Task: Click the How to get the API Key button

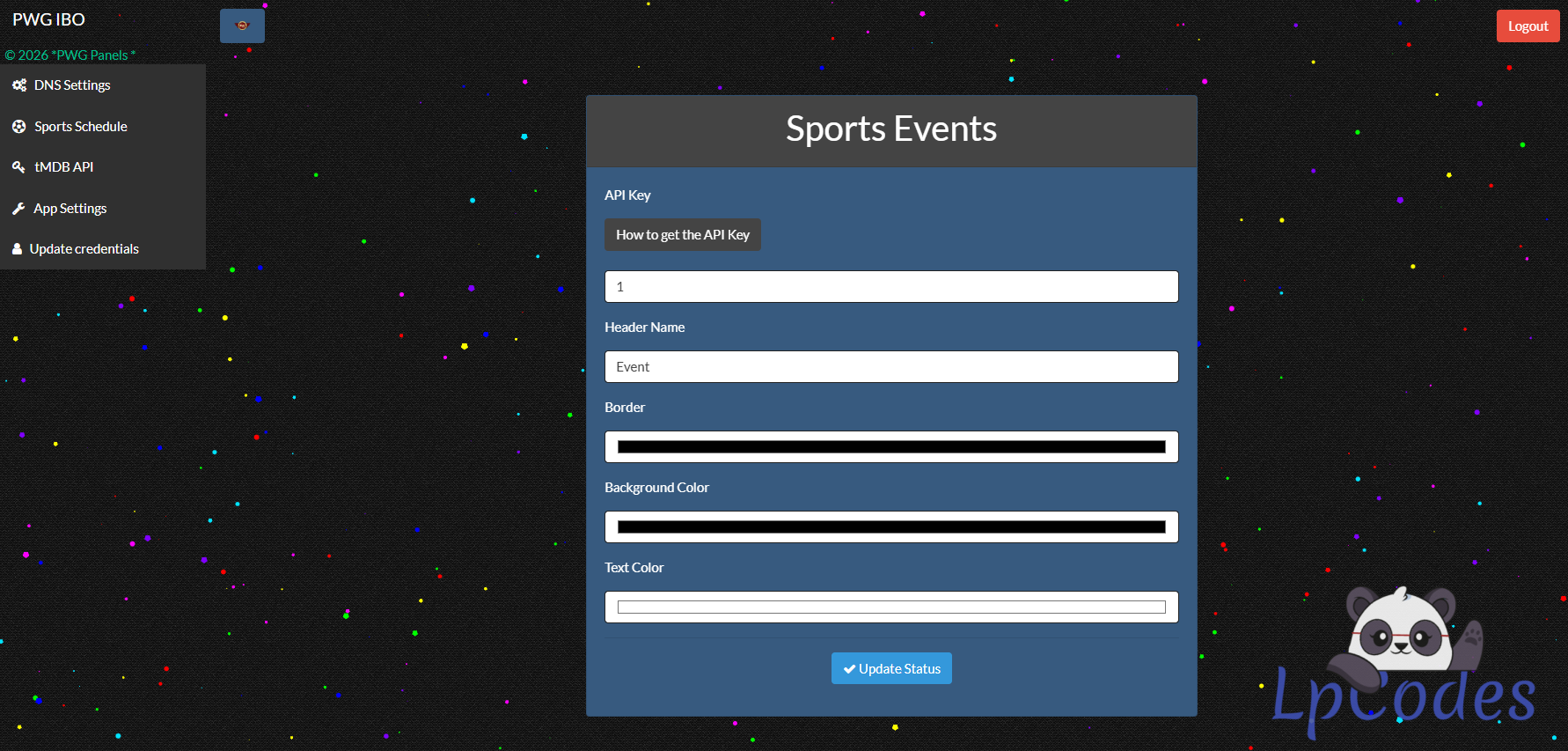Action: click(x=682, y=235)
